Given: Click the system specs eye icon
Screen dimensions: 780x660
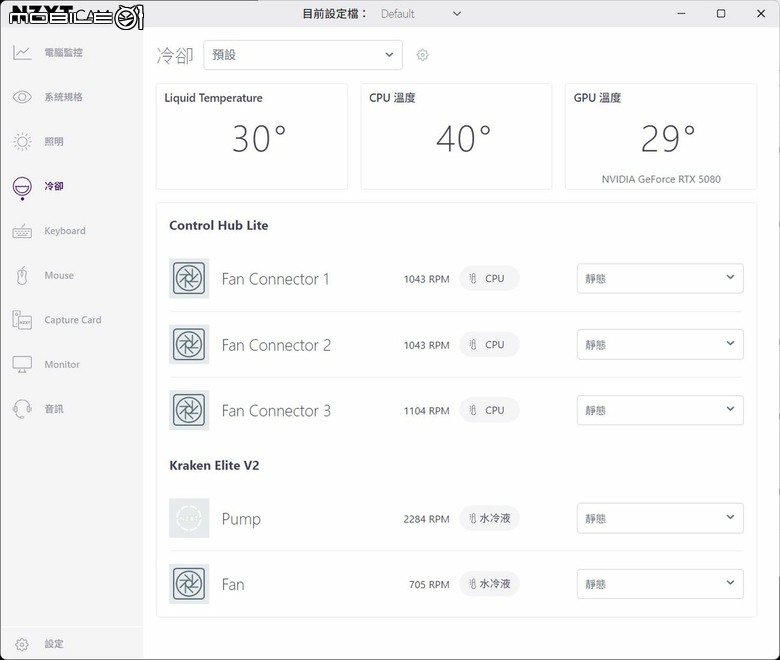Looking at the screenshot, I should (x=22, y=97).
